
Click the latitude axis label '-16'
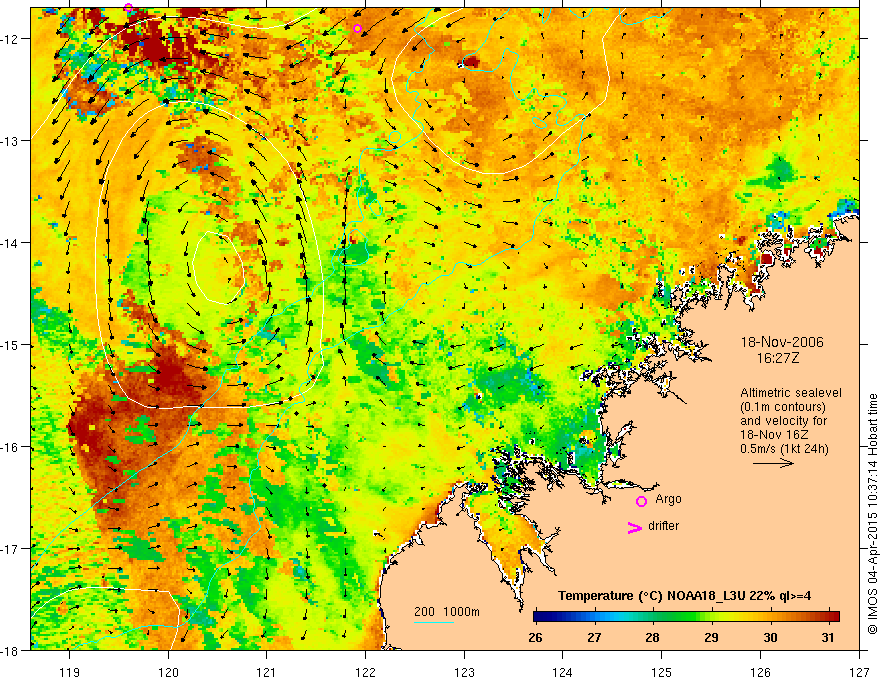click(x=11, y=447)
